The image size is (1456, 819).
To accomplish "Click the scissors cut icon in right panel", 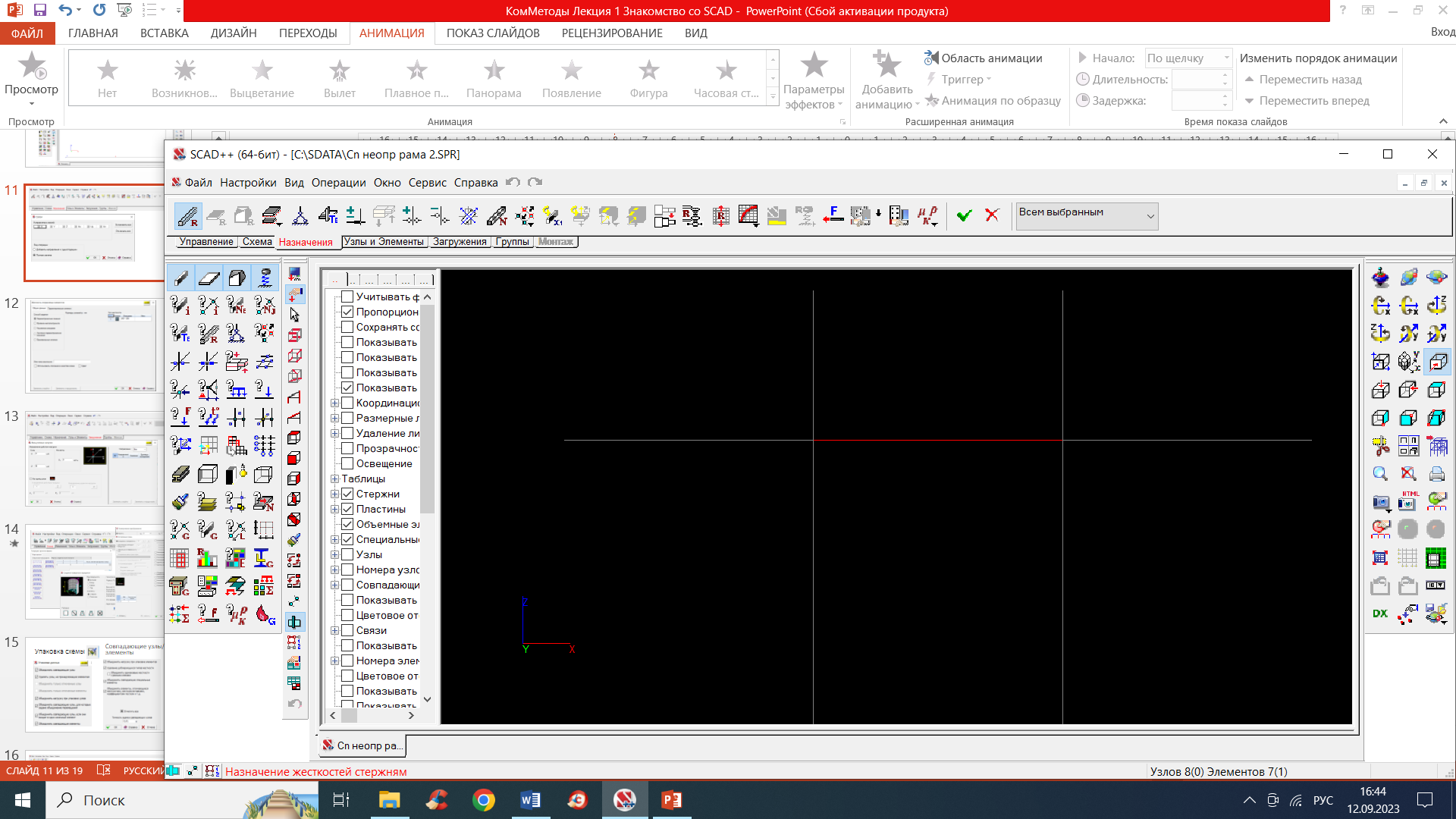I will click(x=1380, y=446).
